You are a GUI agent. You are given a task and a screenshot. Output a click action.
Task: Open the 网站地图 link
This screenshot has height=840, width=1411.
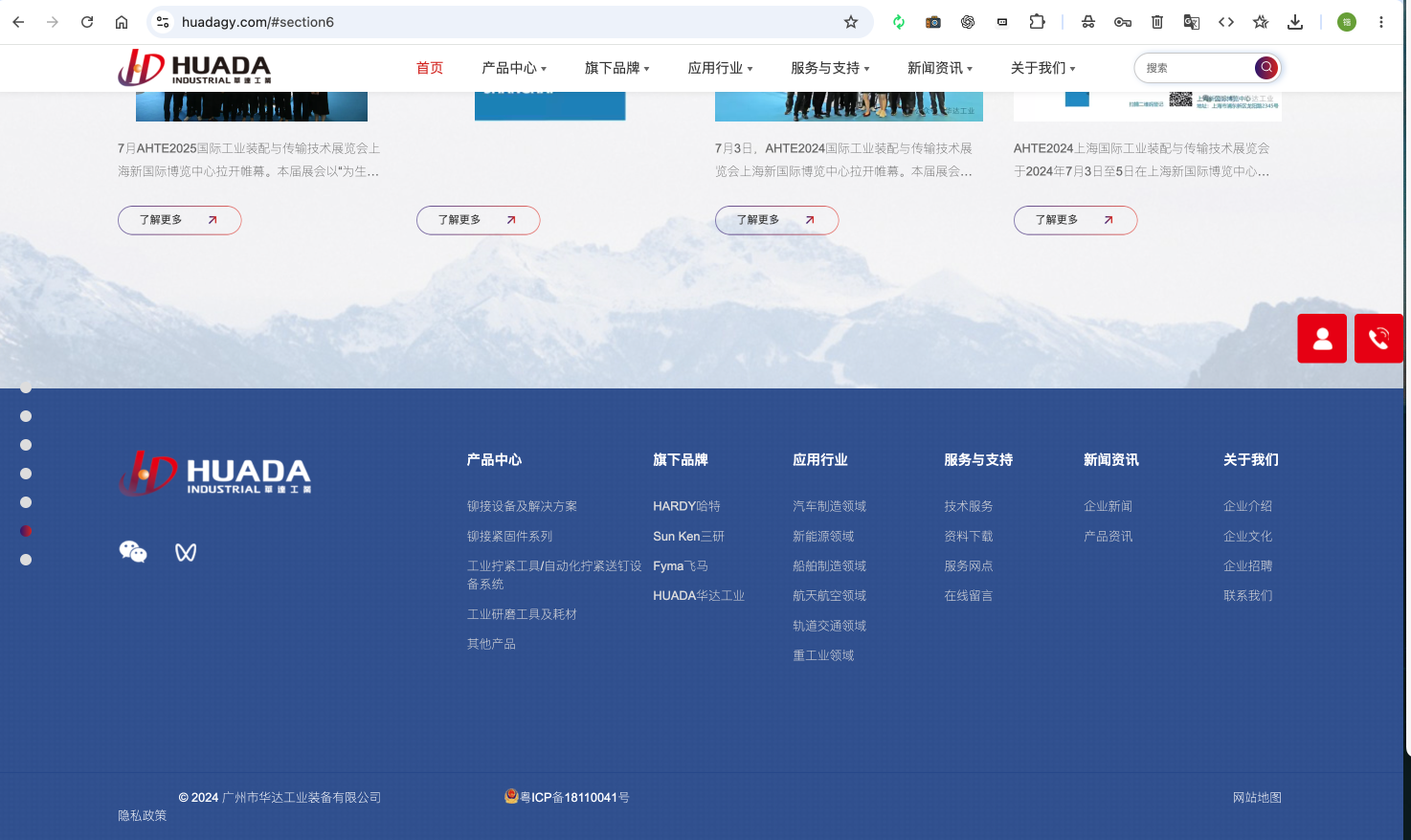1257,797
